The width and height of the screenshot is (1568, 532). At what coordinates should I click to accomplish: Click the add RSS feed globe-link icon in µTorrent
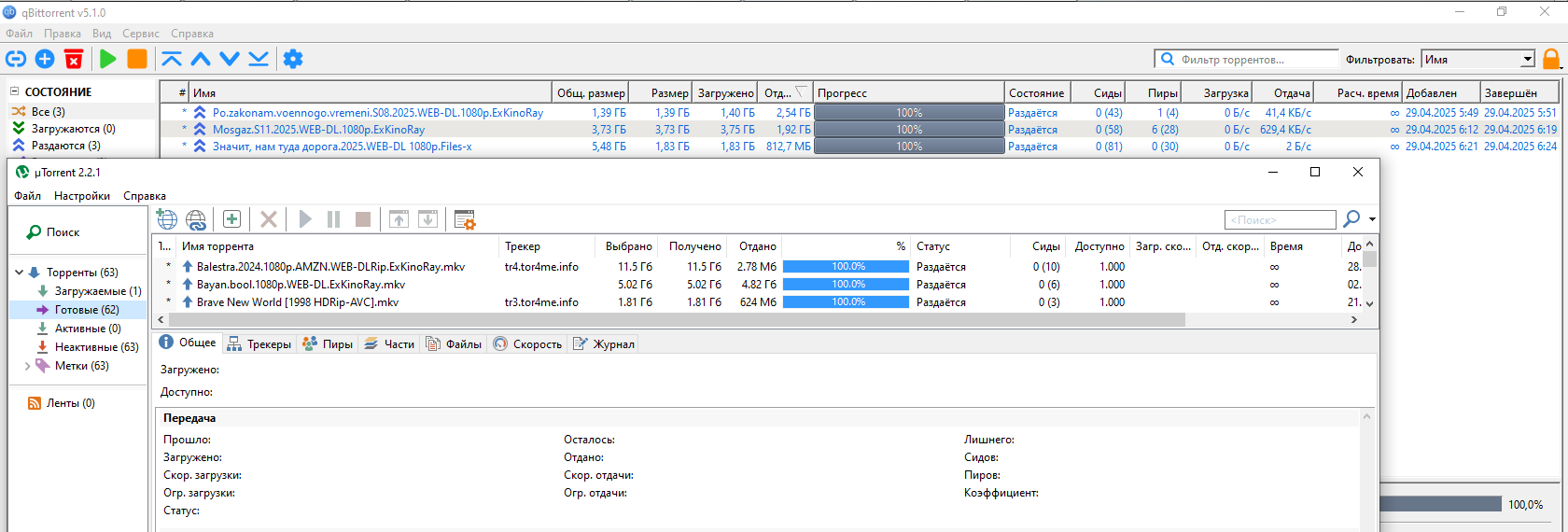[196, 219]
